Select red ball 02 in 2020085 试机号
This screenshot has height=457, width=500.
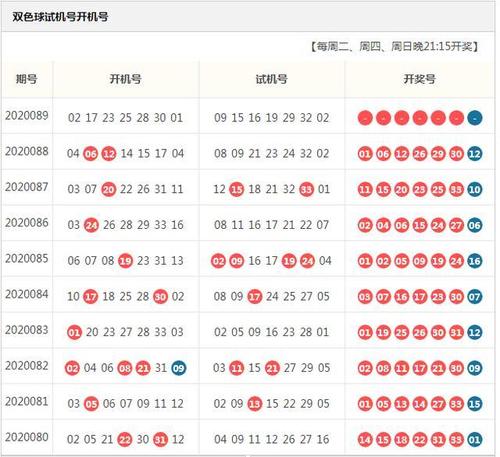[x=218, y=261]
